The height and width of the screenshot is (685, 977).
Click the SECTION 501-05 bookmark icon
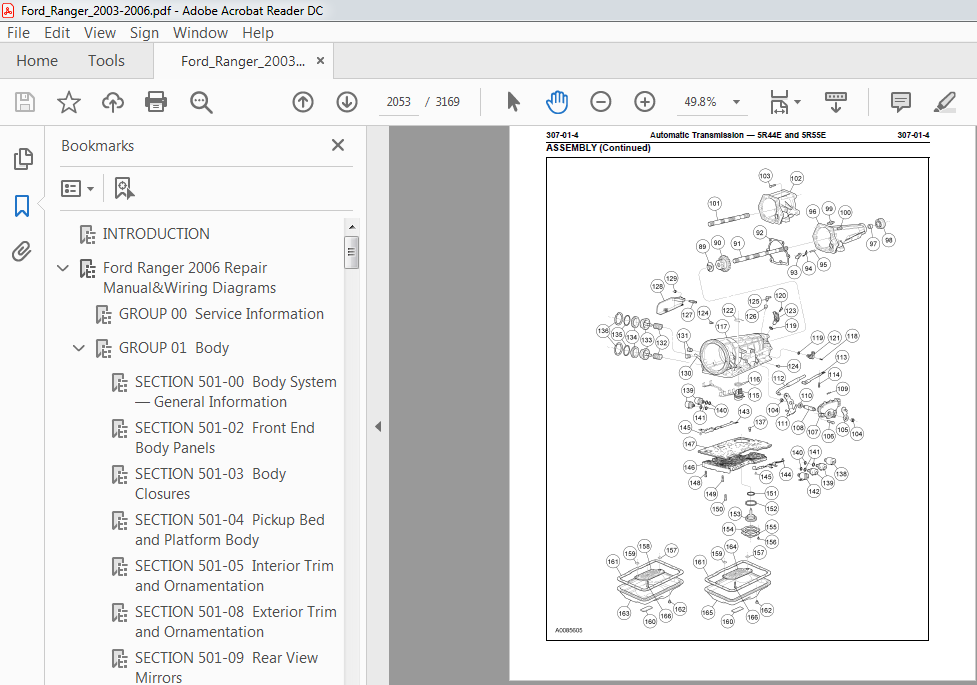click(120, 567)
